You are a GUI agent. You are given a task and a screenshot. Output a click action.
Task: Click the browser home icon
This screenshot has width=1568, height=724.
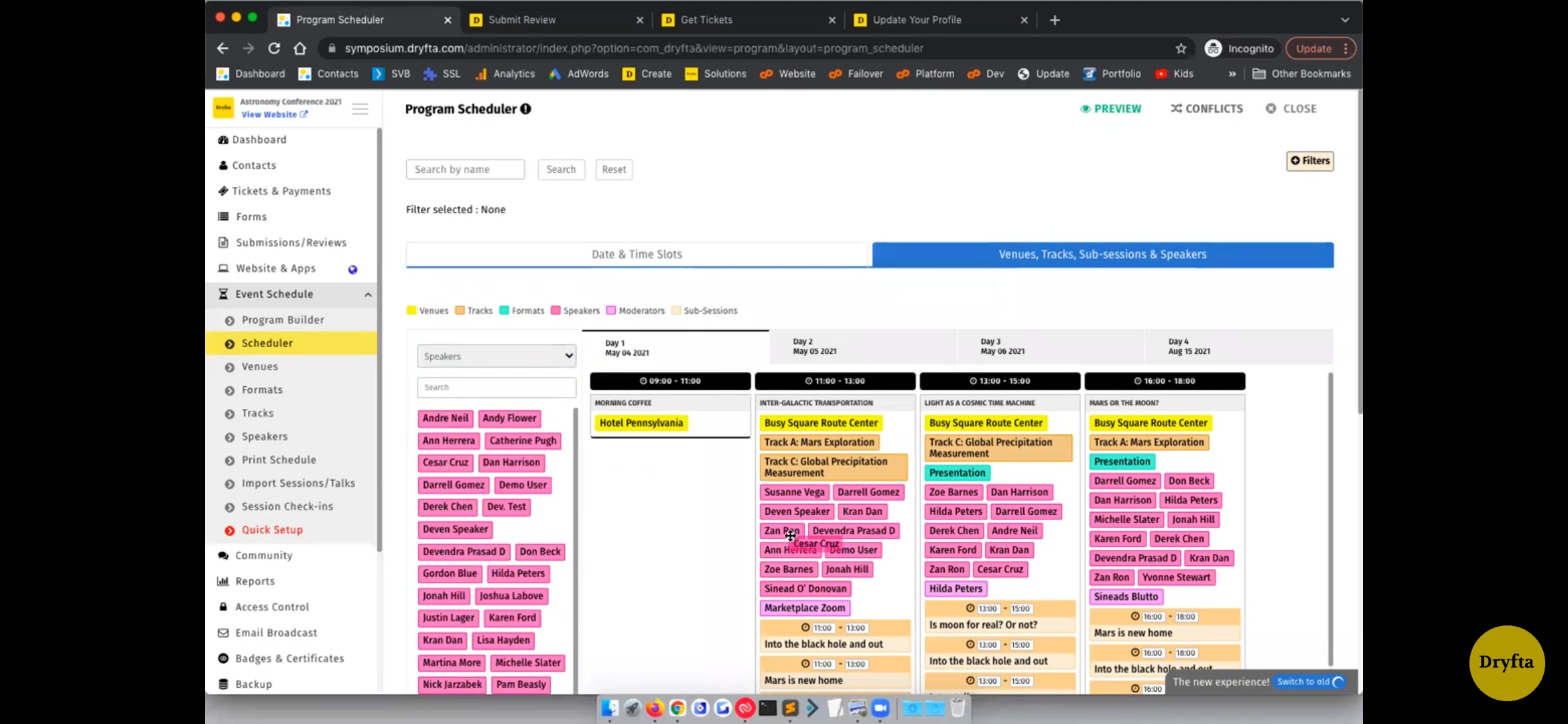[300, 48]
